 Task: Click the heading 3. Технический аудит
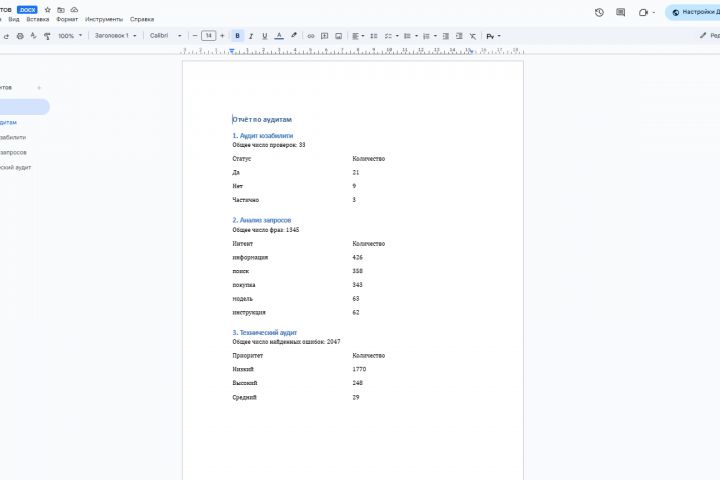[264, 332]
